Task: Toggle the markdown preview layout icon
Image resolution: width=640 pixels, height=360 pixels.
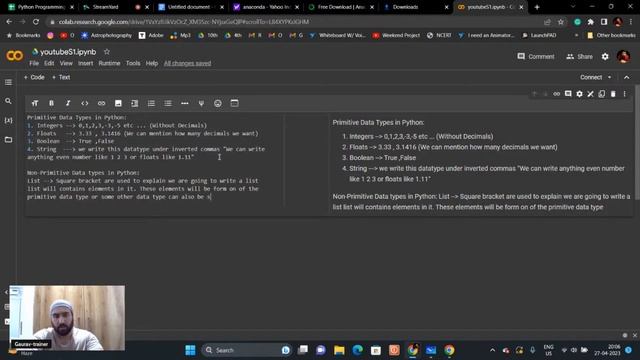Action: point(234,103)
